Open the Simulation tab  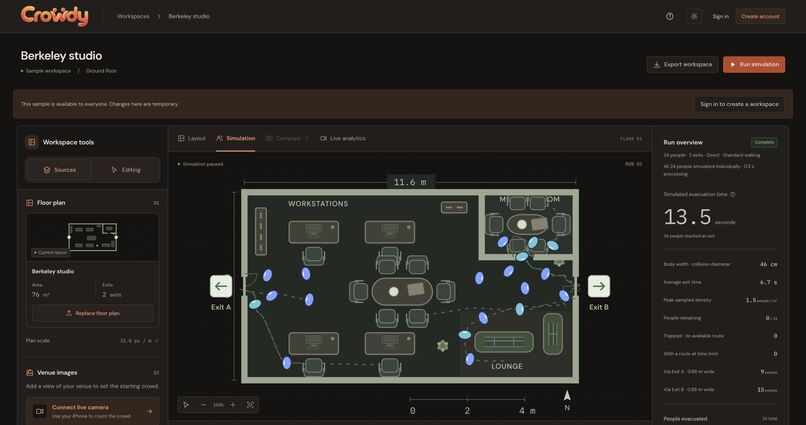[x=235, y=138]
